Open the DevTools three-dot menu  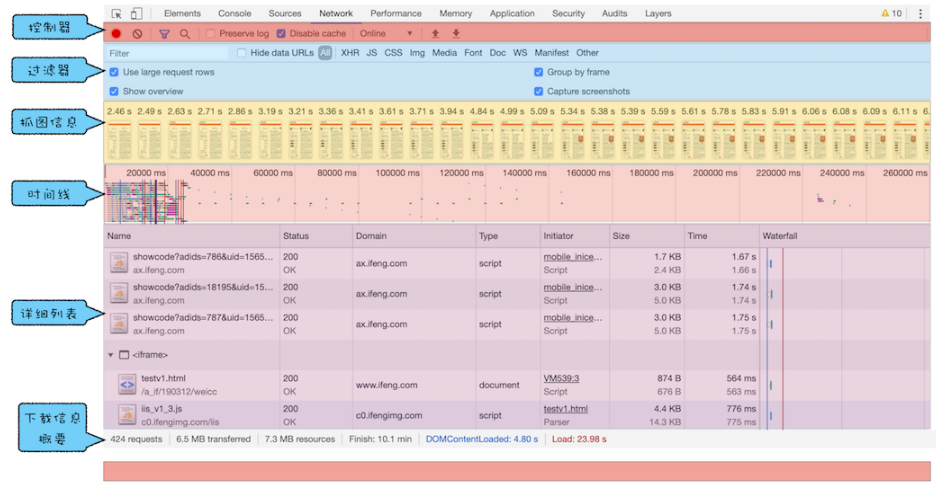point(920,14)
